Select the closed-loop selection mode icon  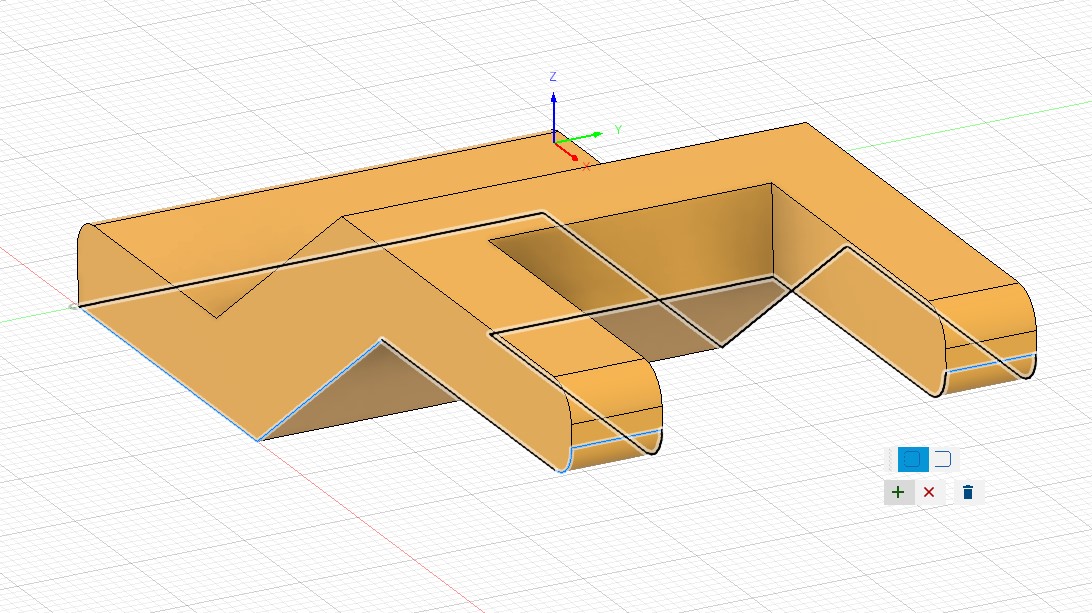tap(912, 460)
